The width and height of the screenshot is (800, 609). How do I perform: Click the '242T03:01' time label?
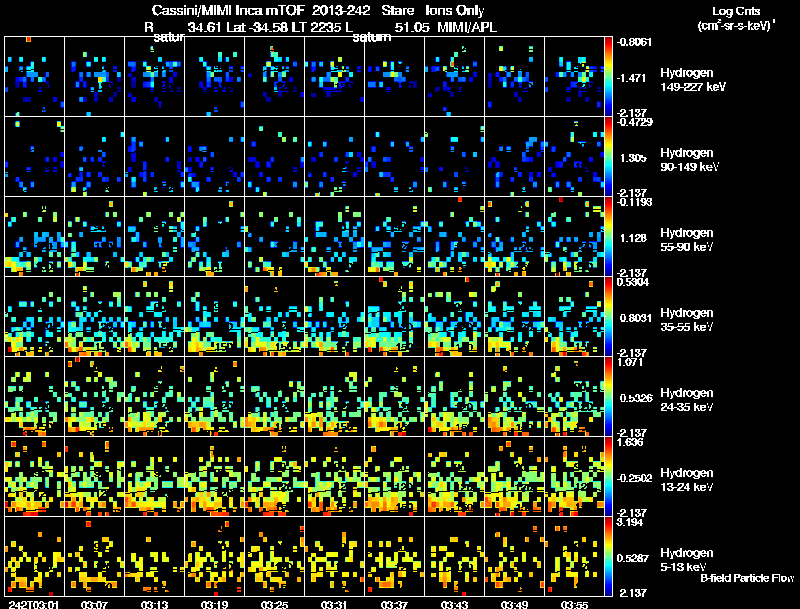coord(33,604)
